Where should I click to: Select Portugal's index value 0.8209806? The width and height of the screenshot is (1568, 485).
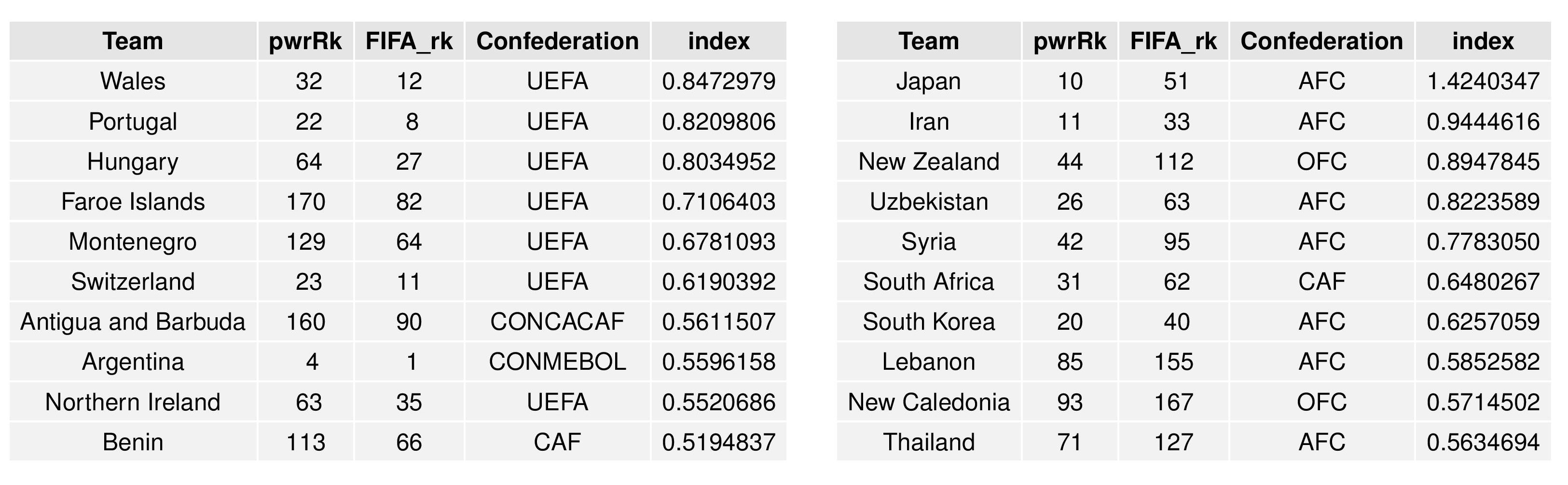[718, 121]
